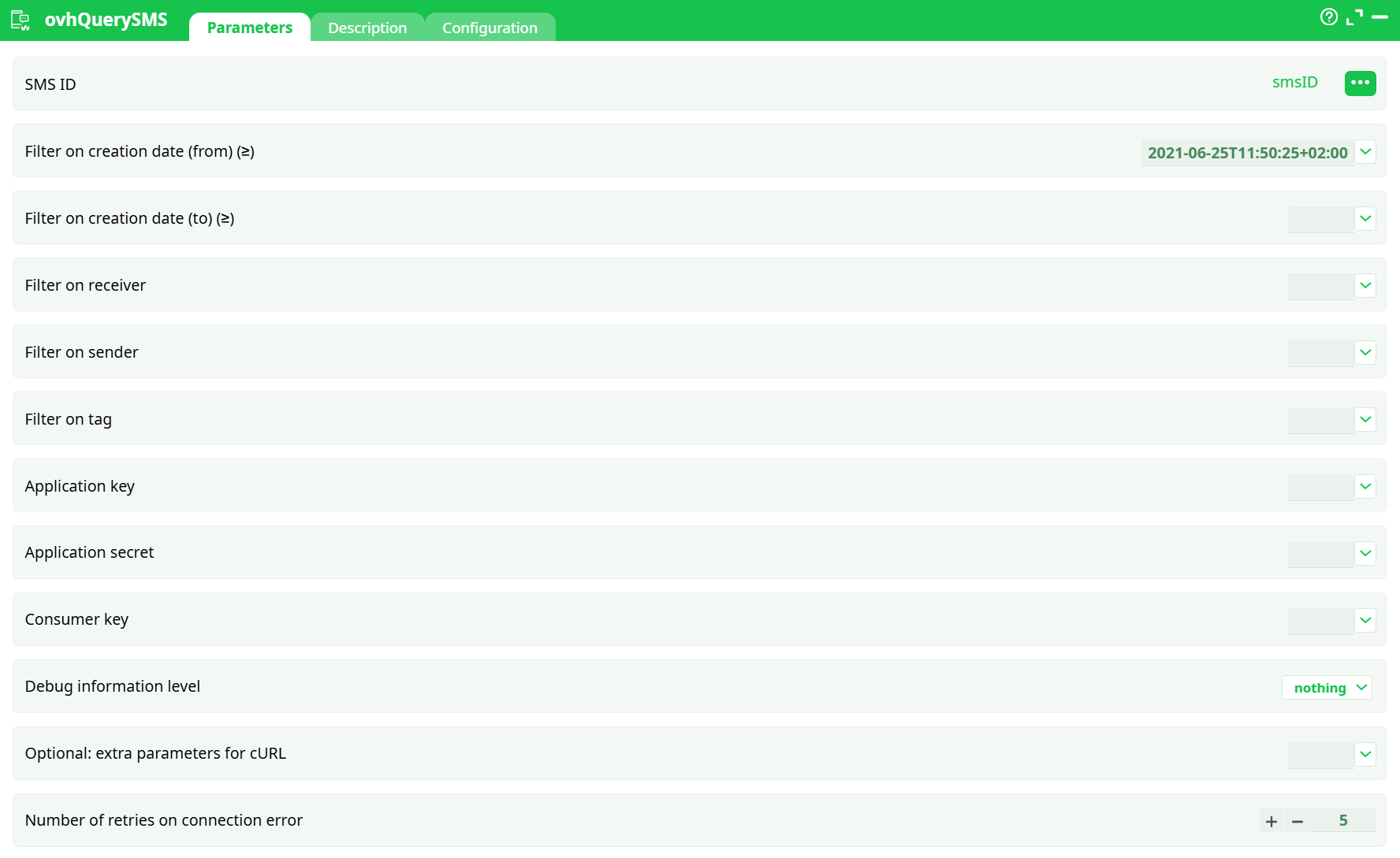This screenshot has width=1400, height=858.
Task: Select the smsID variable link
Action: [x=1295, y=82]
